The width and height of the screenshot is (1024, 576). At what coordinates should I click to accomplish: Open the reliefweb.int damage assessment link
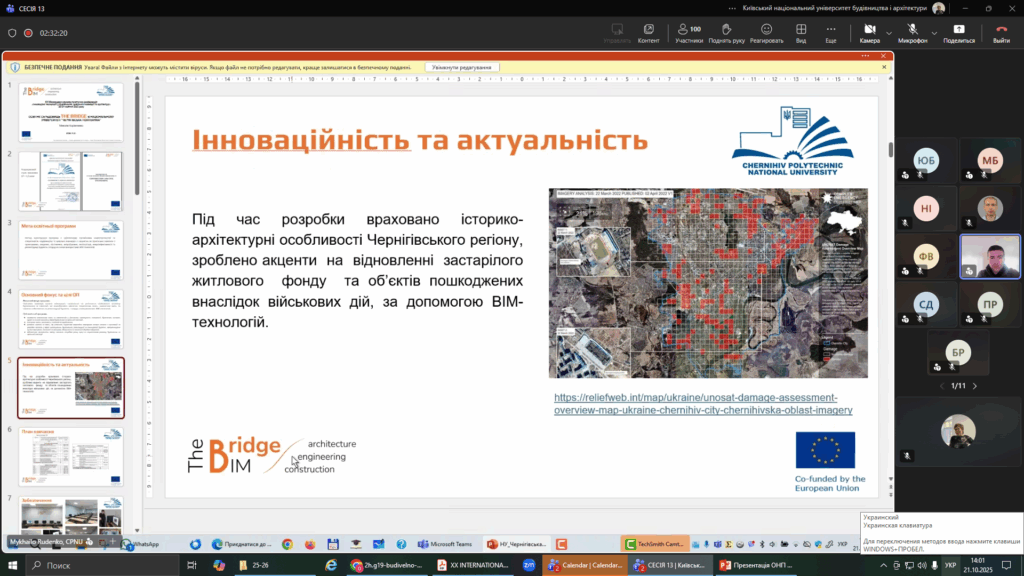[703, 403]
